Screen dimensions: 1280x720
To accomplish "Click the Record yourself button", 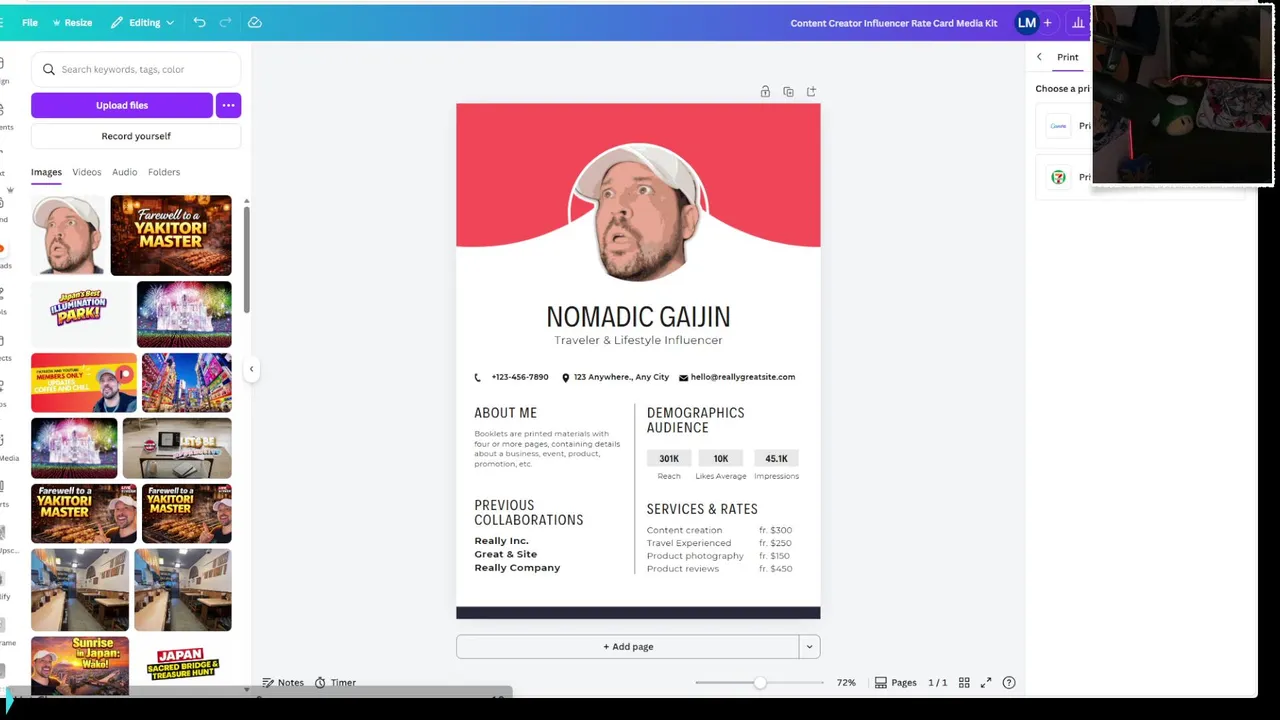I will 136,136.
